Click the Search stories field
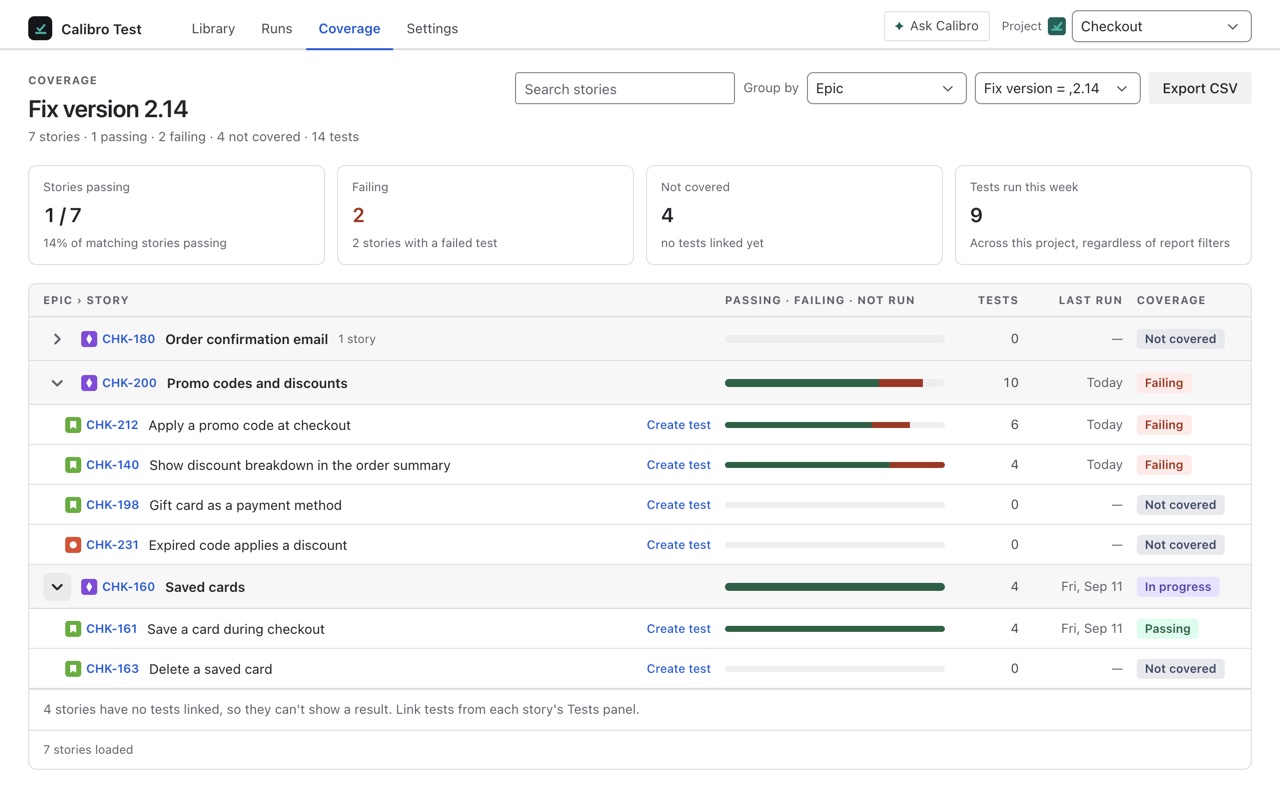This screenshot has width=1280, height=800. click(x=625, y=88)
